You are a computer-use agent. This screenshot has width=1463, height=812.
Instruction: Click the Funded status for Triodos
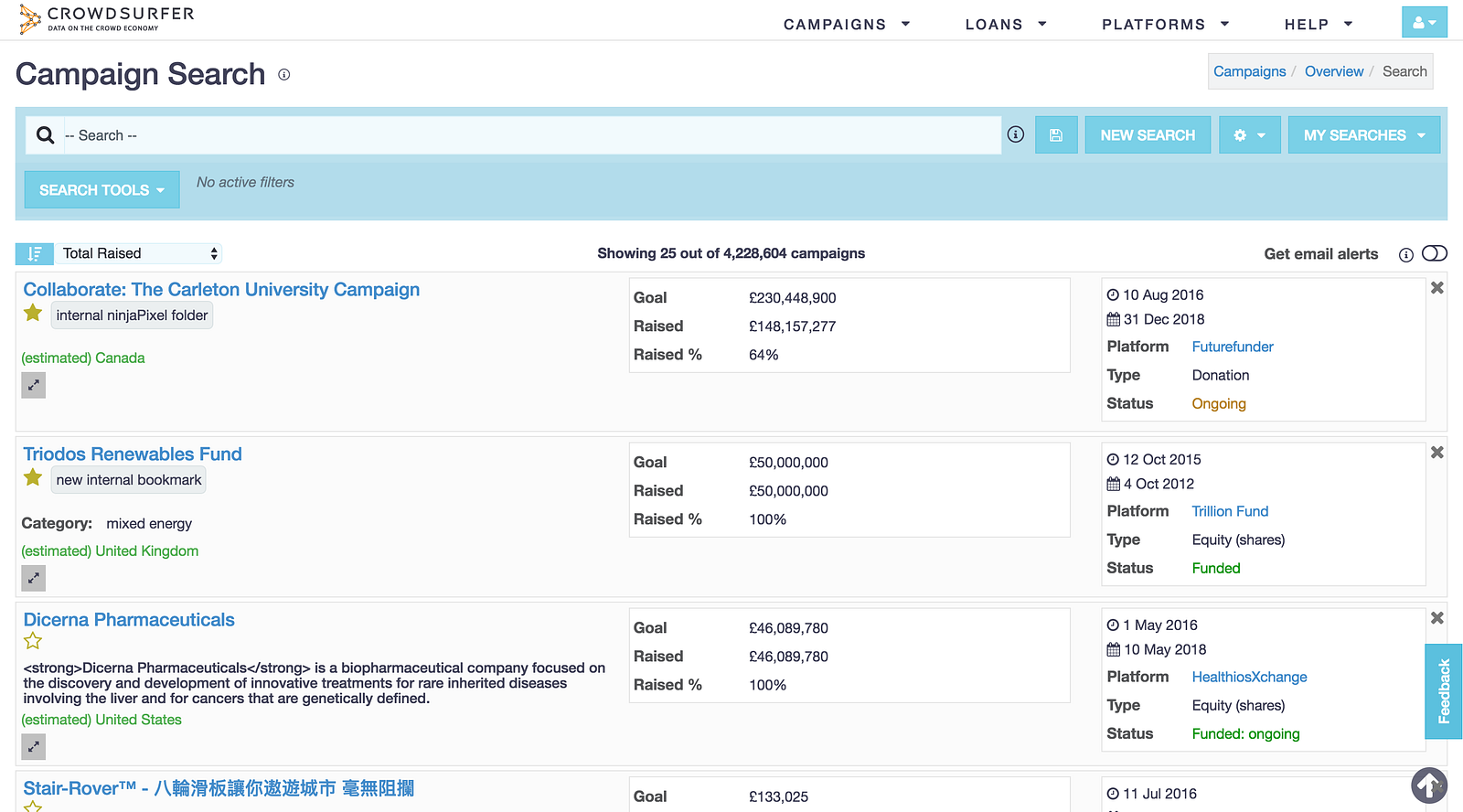[x=1216, y=568]
